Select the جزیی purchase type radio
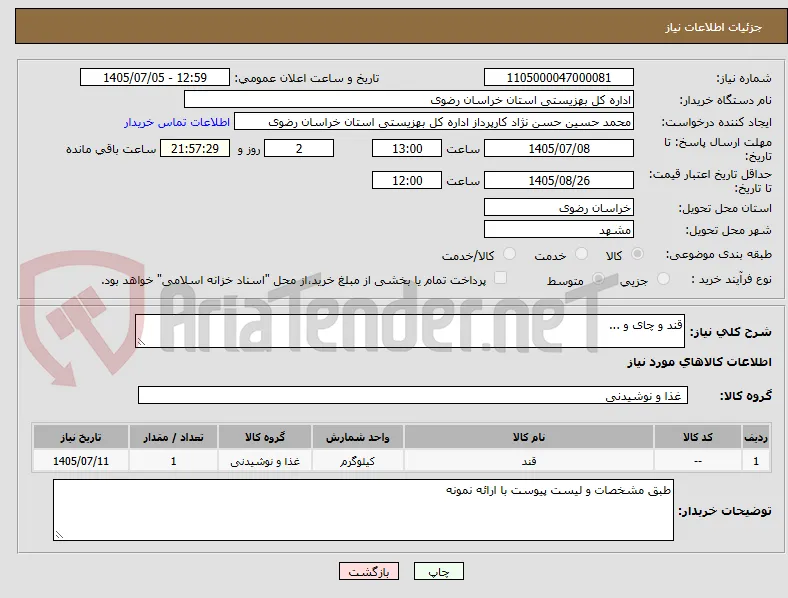788x598 pixels. pyautogui.click(x=663, y=278)
